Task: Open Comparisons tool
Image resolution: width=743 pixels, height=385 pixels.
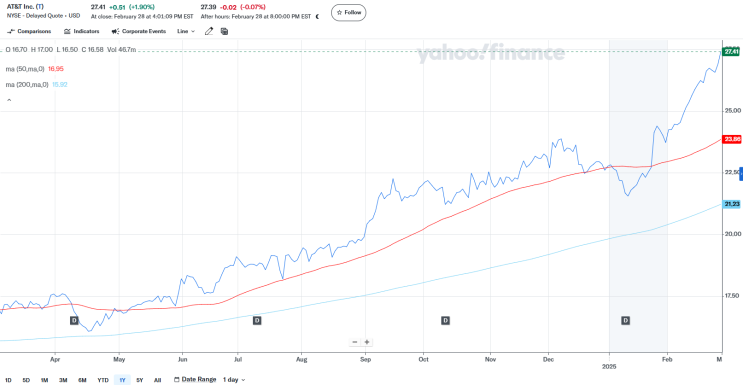Action: coord(29,31)
